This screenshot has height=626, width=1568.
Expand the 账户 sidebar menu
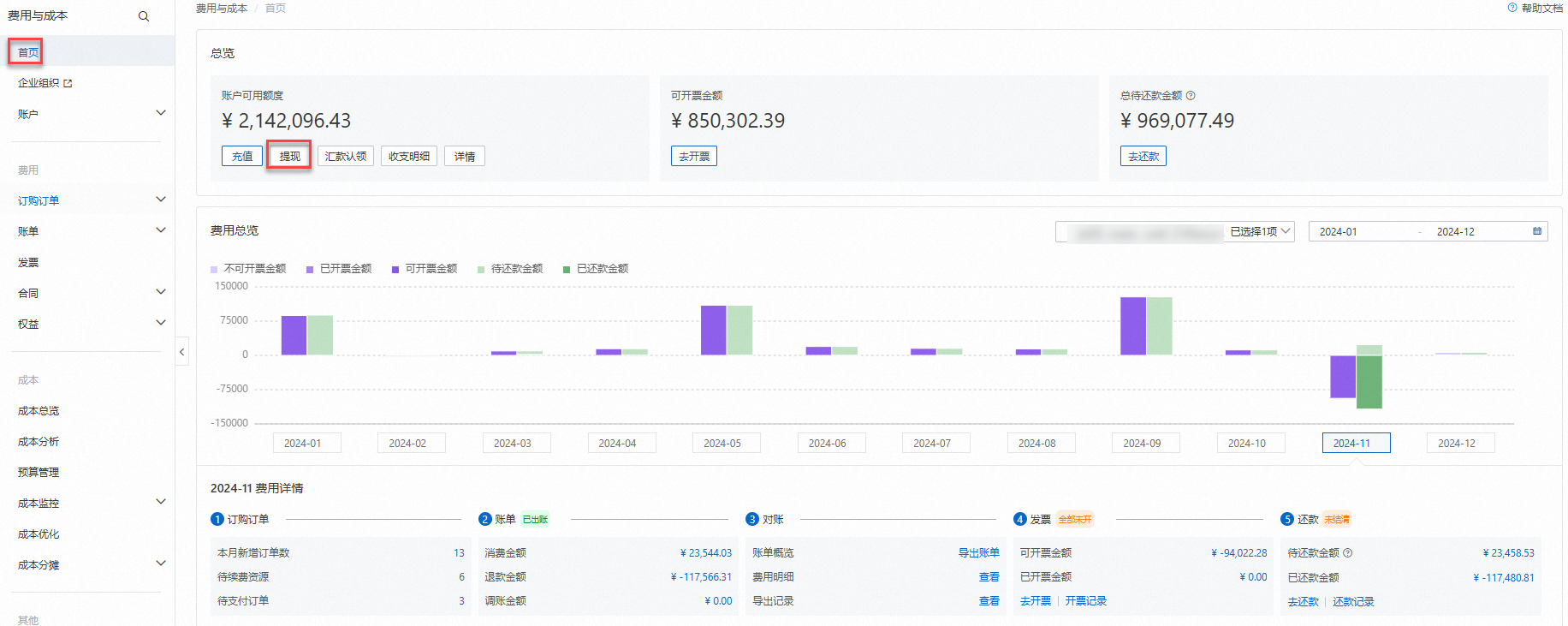click(x=160, y=113)
